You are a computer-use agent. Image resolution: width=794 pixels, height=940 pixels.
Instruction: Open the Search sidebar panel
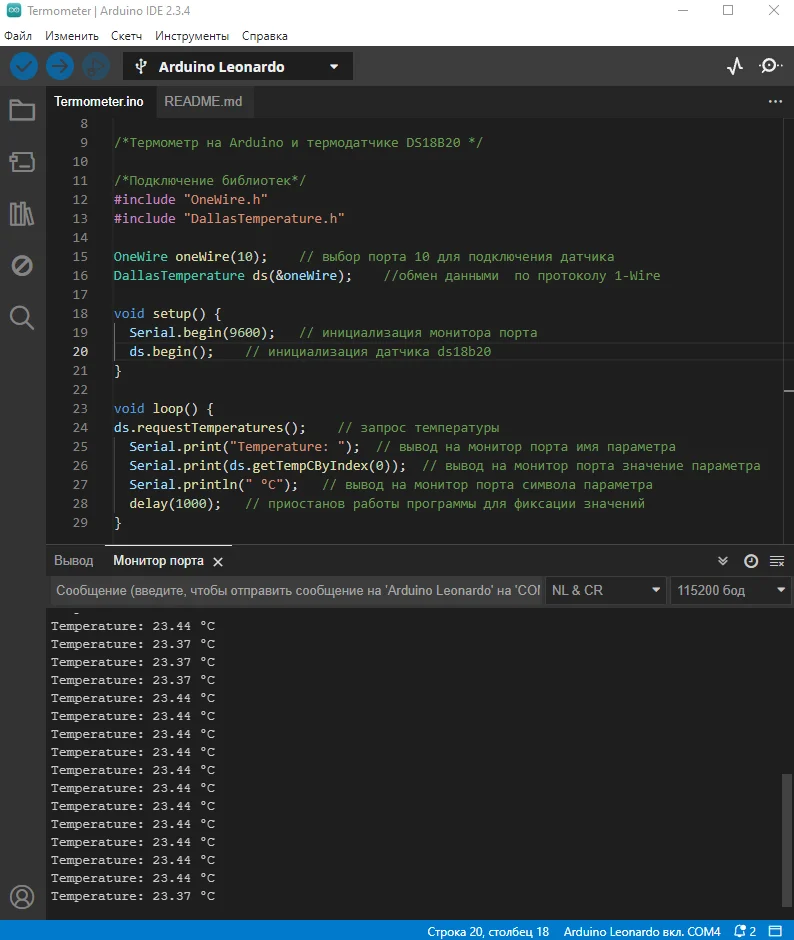[x=22, y=318]
